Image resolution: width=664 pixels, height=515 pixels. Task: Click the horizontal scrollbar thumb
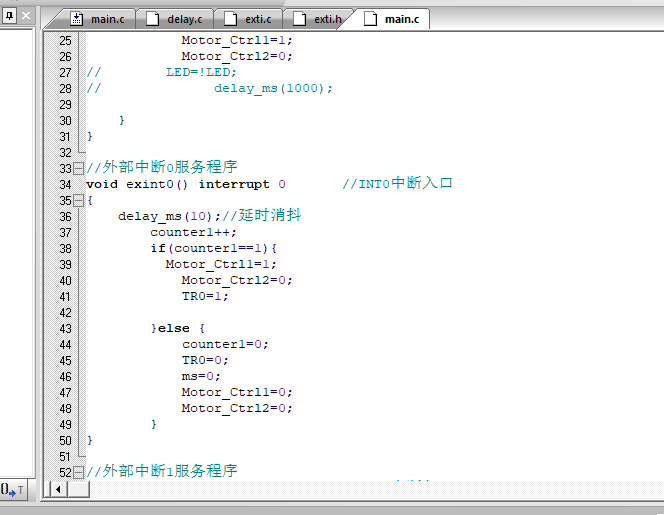point(78,490)
